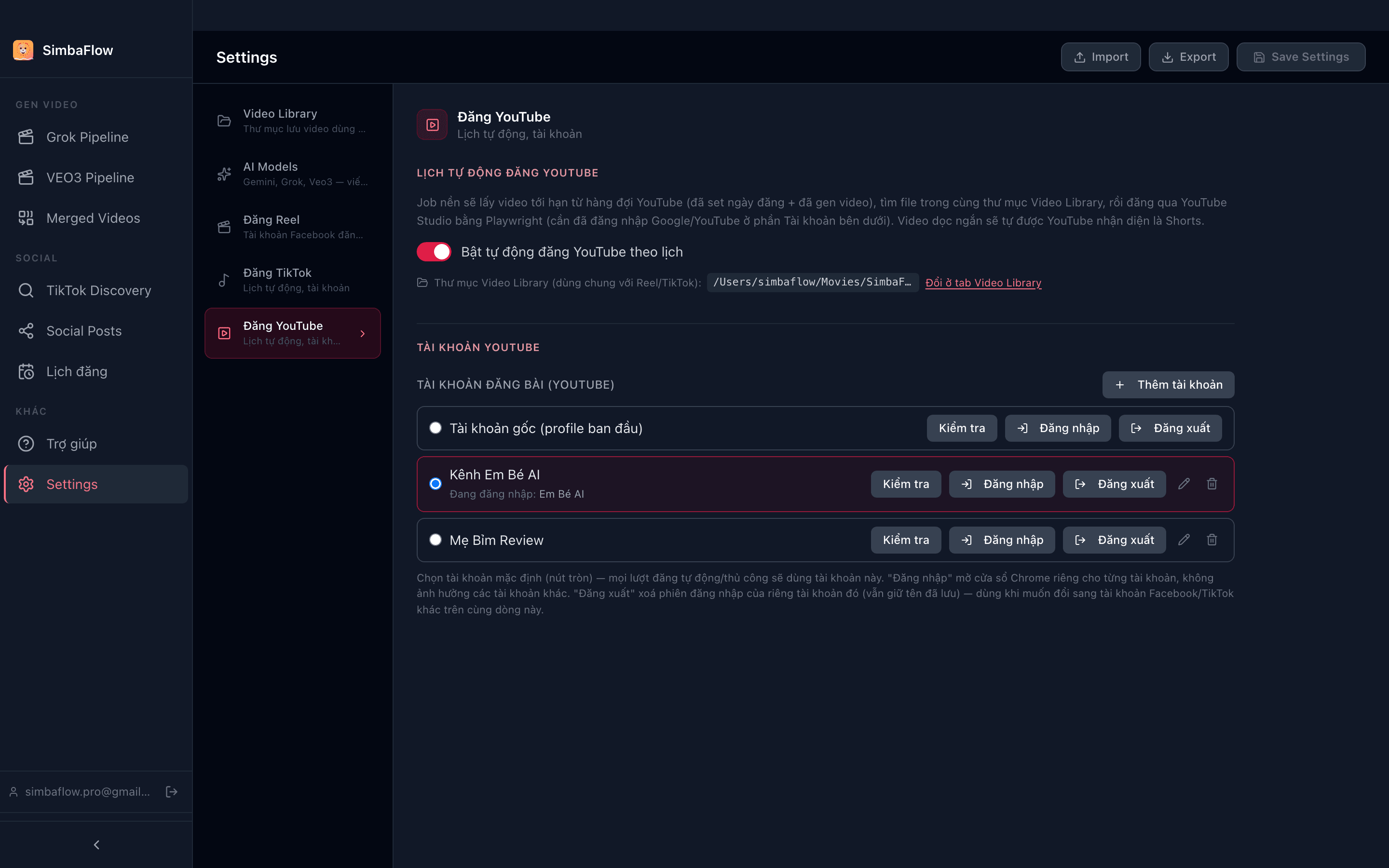Click the sign-out icon beside the email
This screenshot has width=1389, height=868.
(172, 792)
